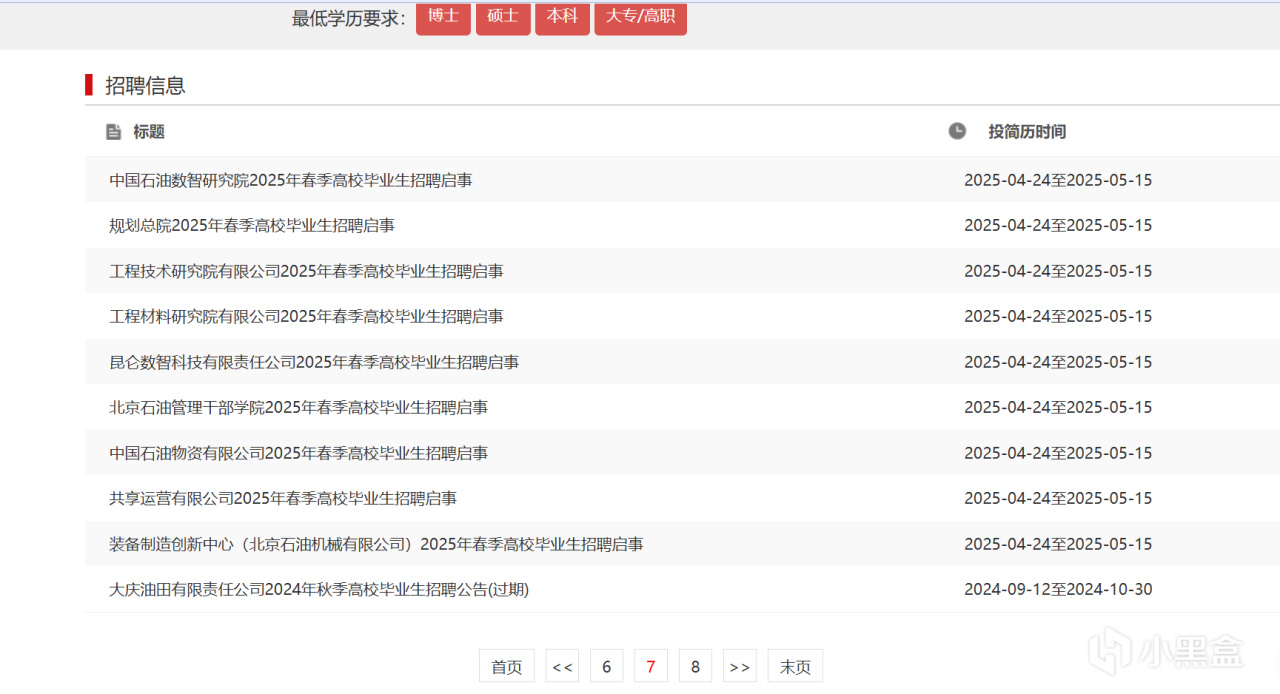
Task: Click date range in 规划总院 row
Action: pyautogui.click(x=1058, y=225)
